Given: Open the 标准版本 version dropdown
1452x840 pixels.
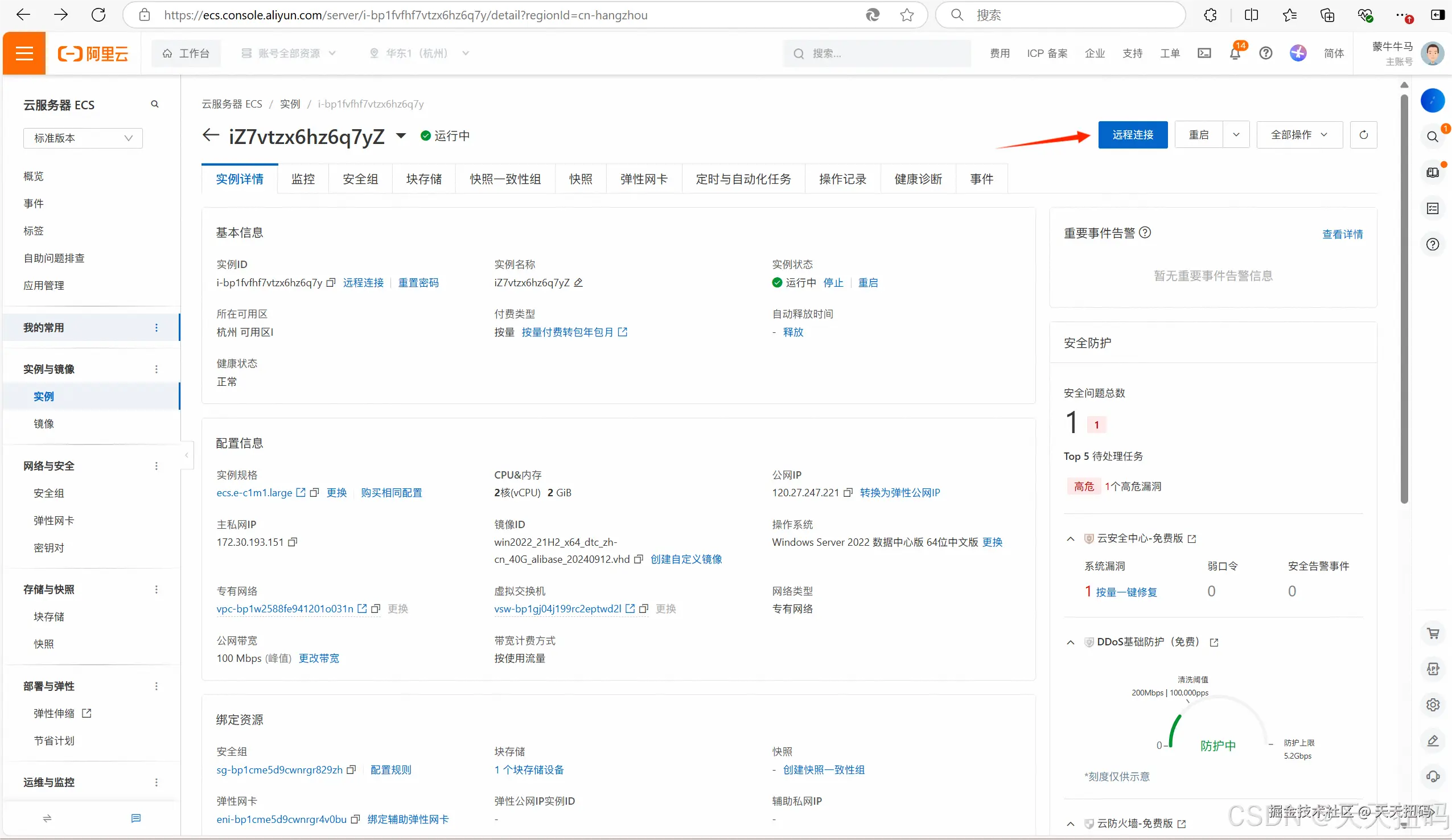Looking at the screenshot, I should pos(83,138).
